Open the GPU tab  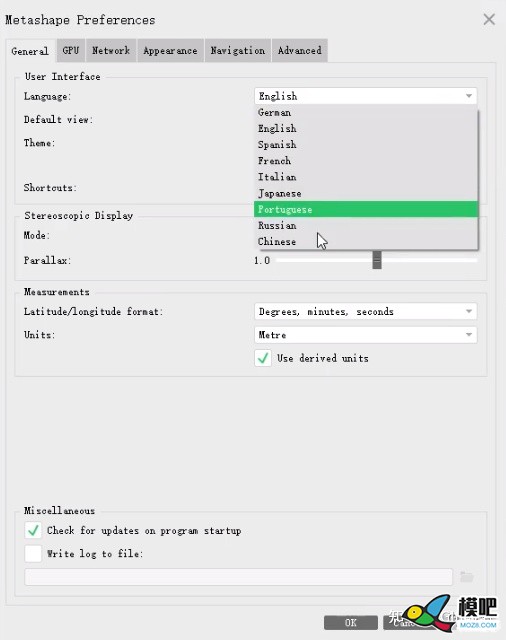click(71, 51)
